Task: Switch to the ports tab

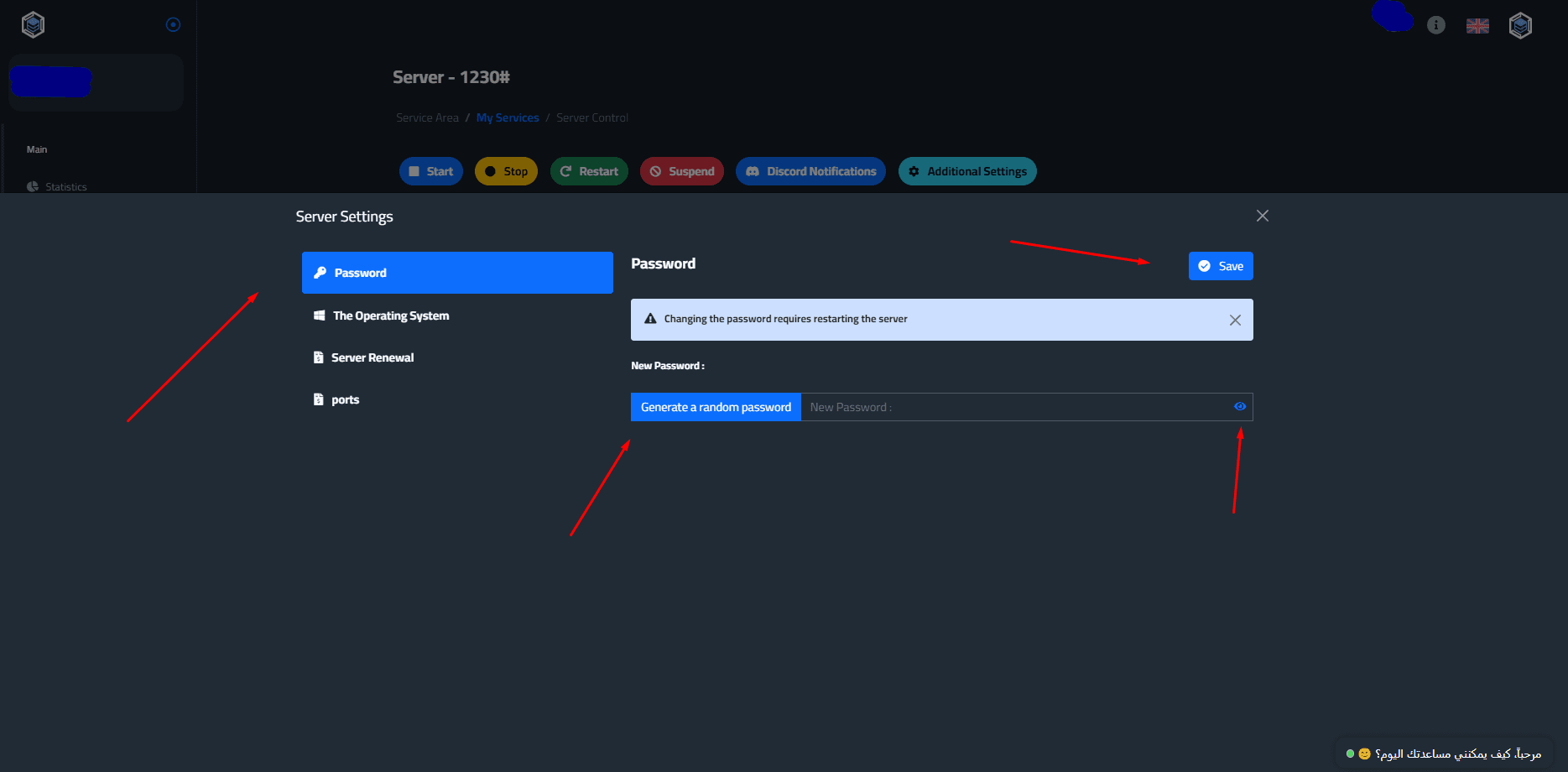Action: point(457,399)
